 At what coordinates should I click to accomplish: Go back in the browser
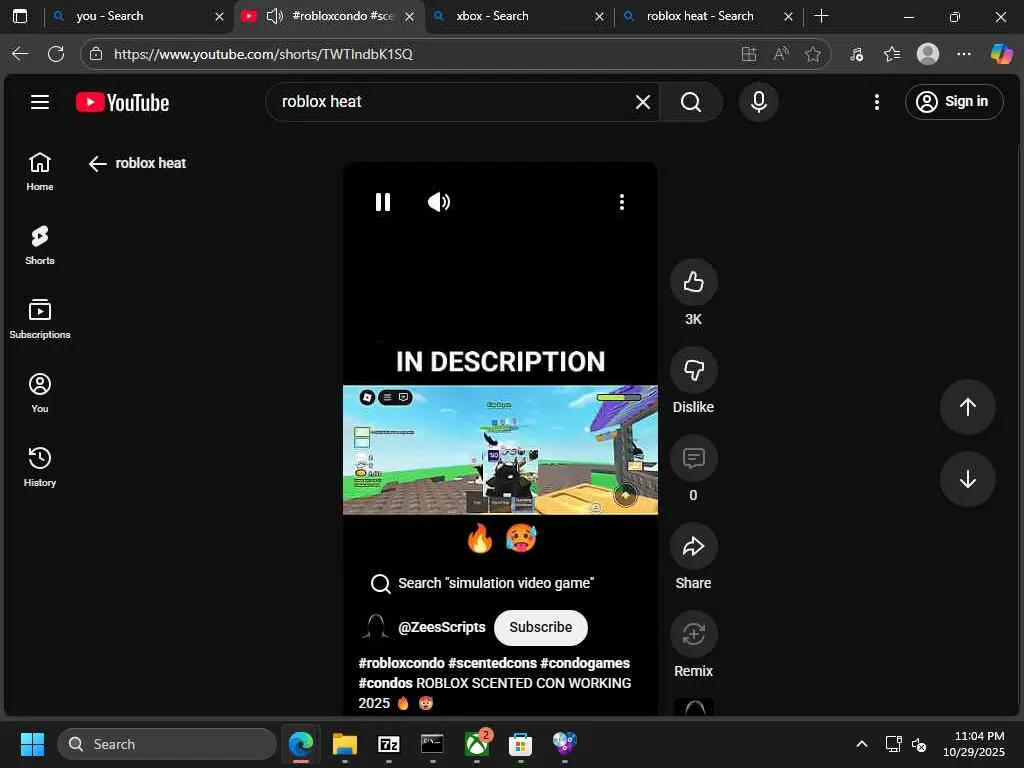(x=20, y=54)
